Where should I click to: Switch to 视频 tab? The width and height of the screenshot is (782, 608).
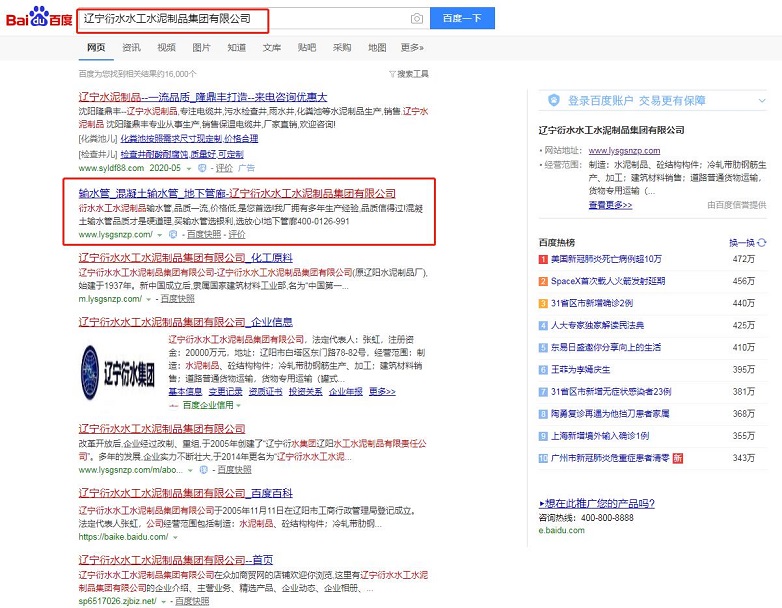[x=166, y=47]
